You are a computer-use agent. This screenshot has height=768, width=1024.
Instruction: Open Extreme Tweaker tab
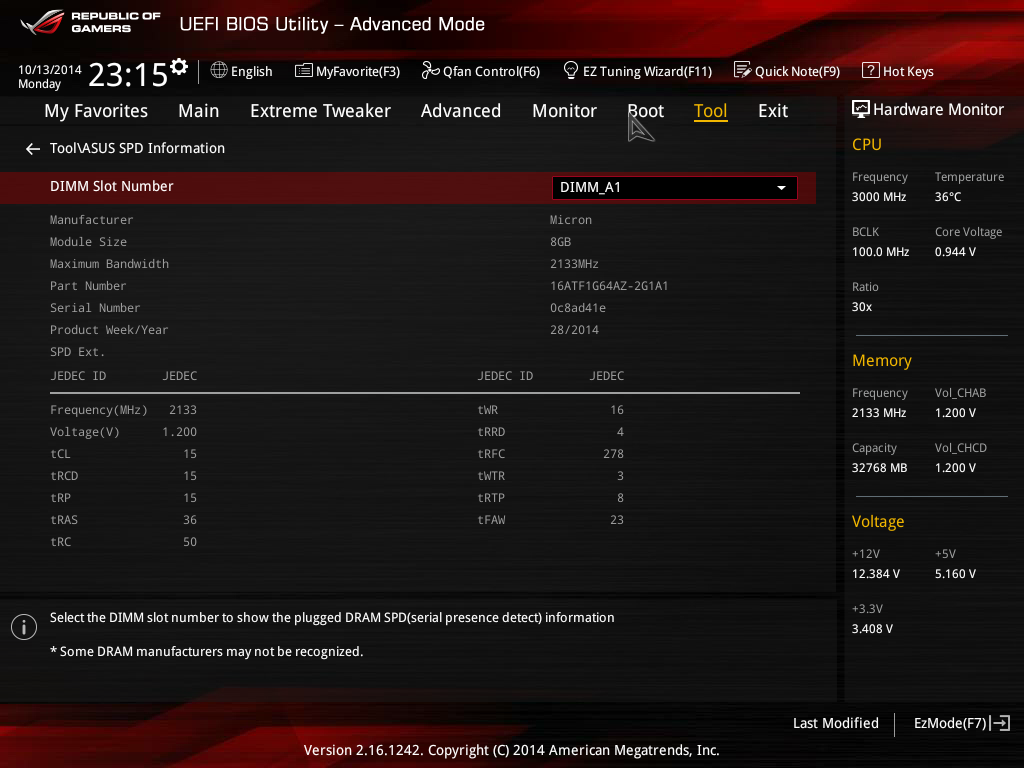pyautogui.click(x=320, y=111)
